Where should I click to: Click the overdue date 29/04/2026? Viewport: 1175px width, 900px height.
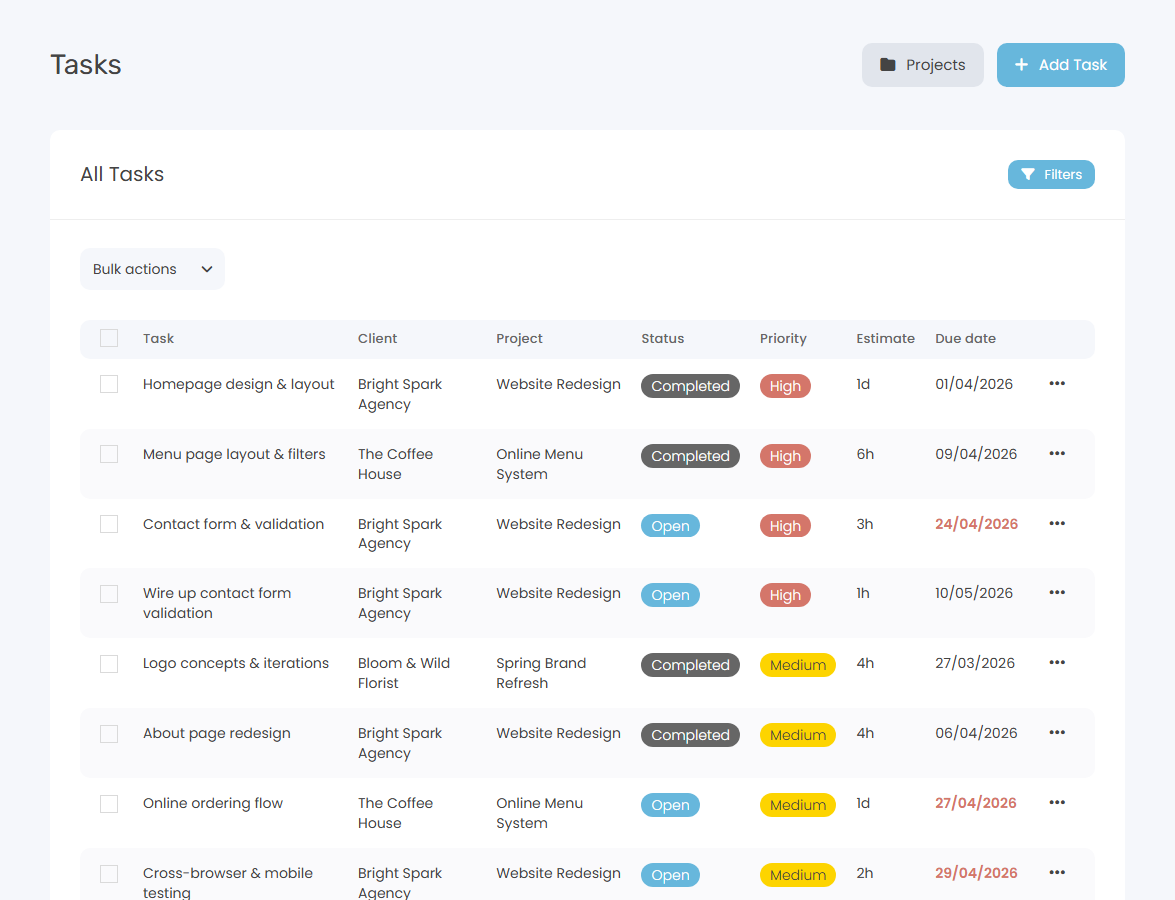(976, 873)
